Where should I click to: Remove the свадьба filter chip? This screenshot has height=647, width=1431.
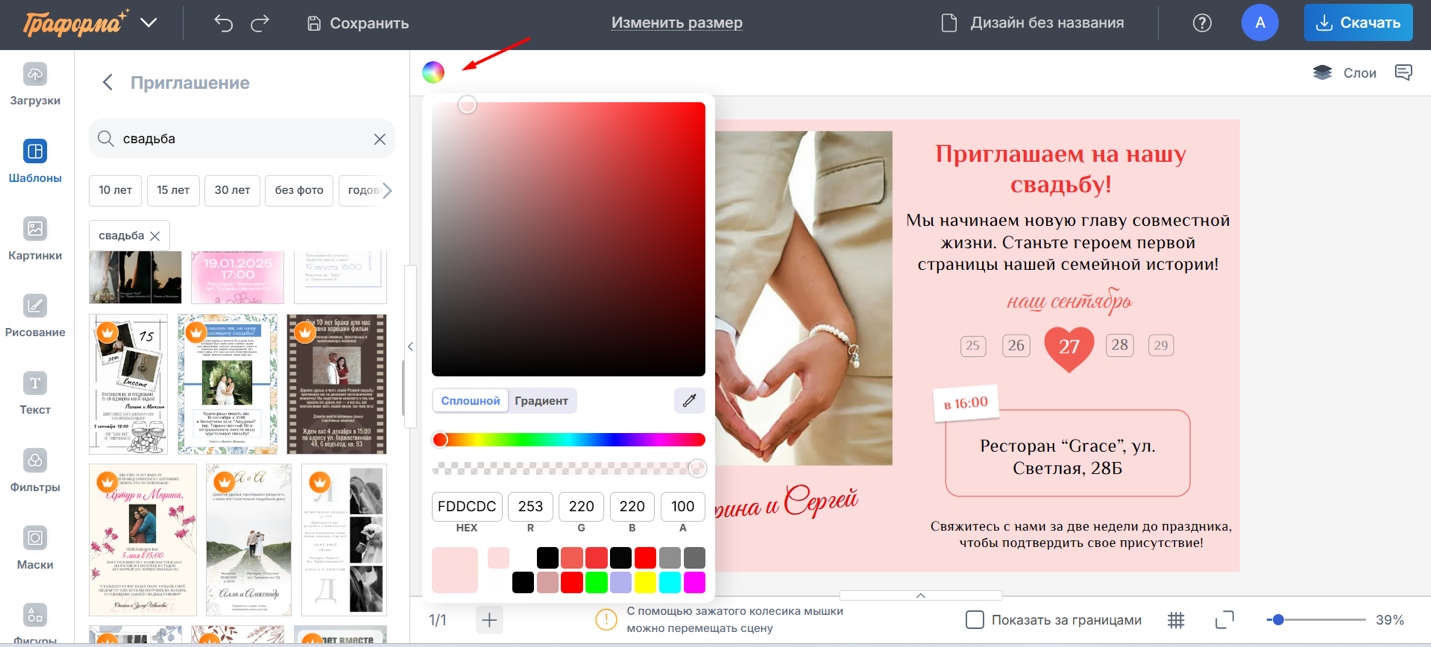(x=155, y=235)
